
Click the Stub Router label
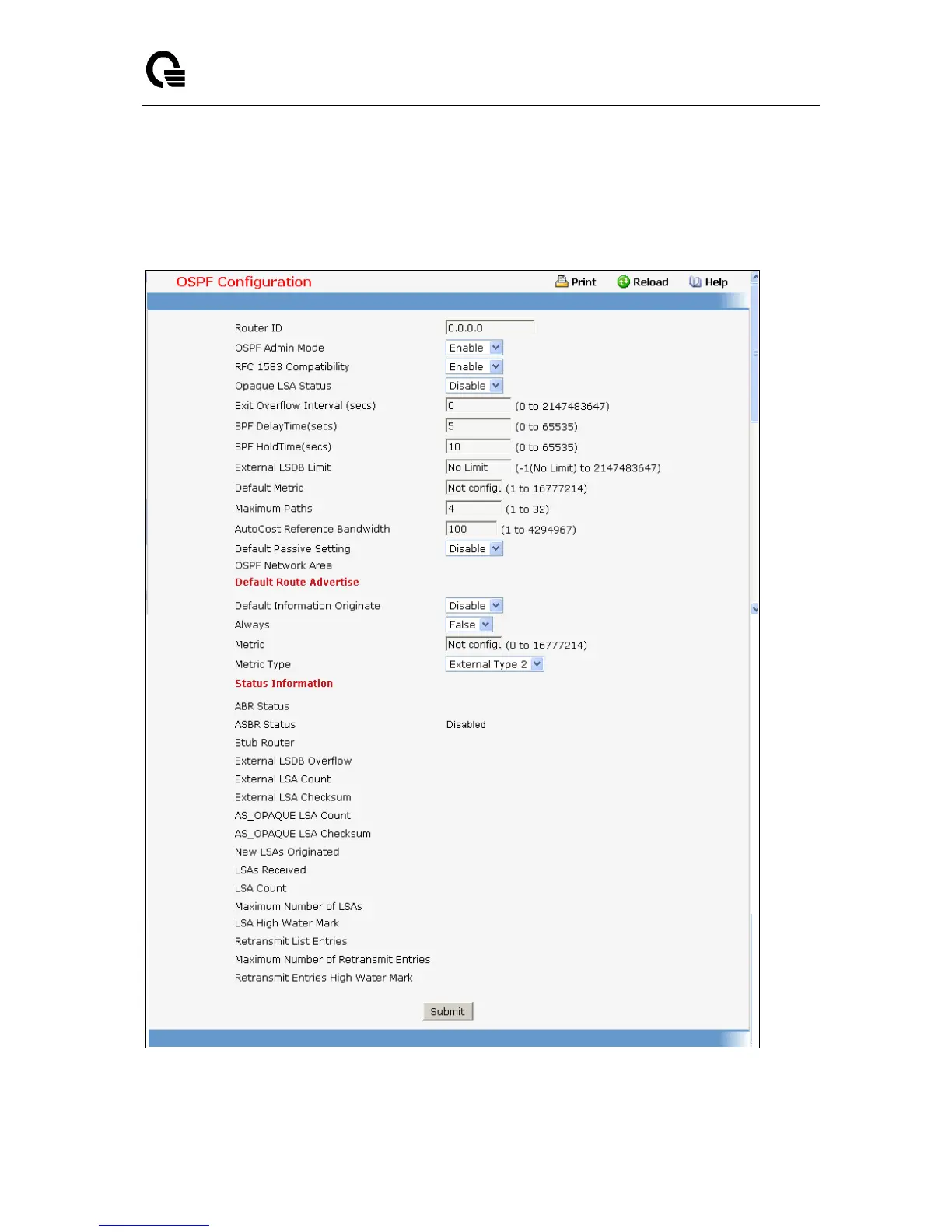(x=264, y=743)
